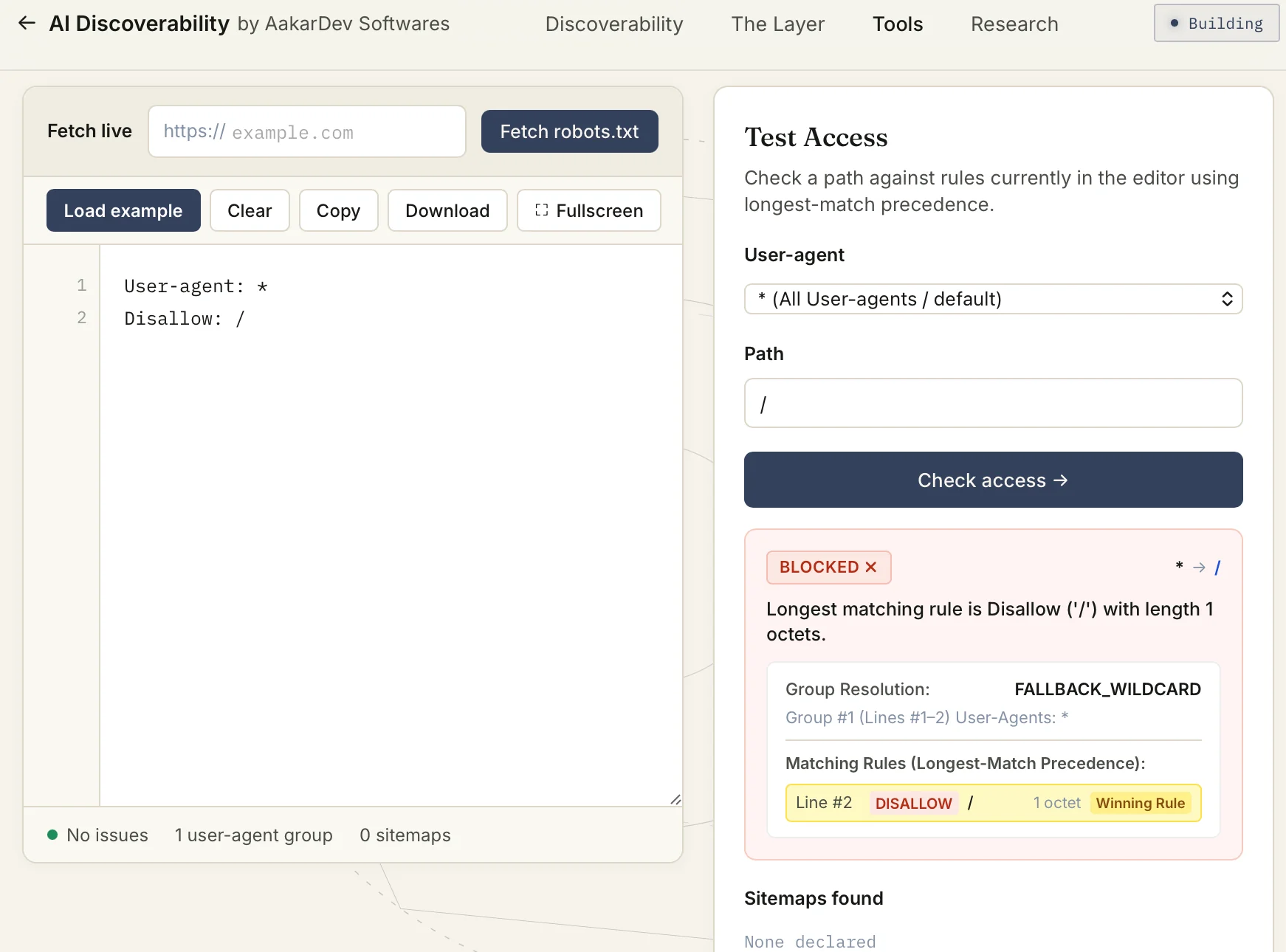Click the 'No issues' status indicator

click(x=97, y=835)
